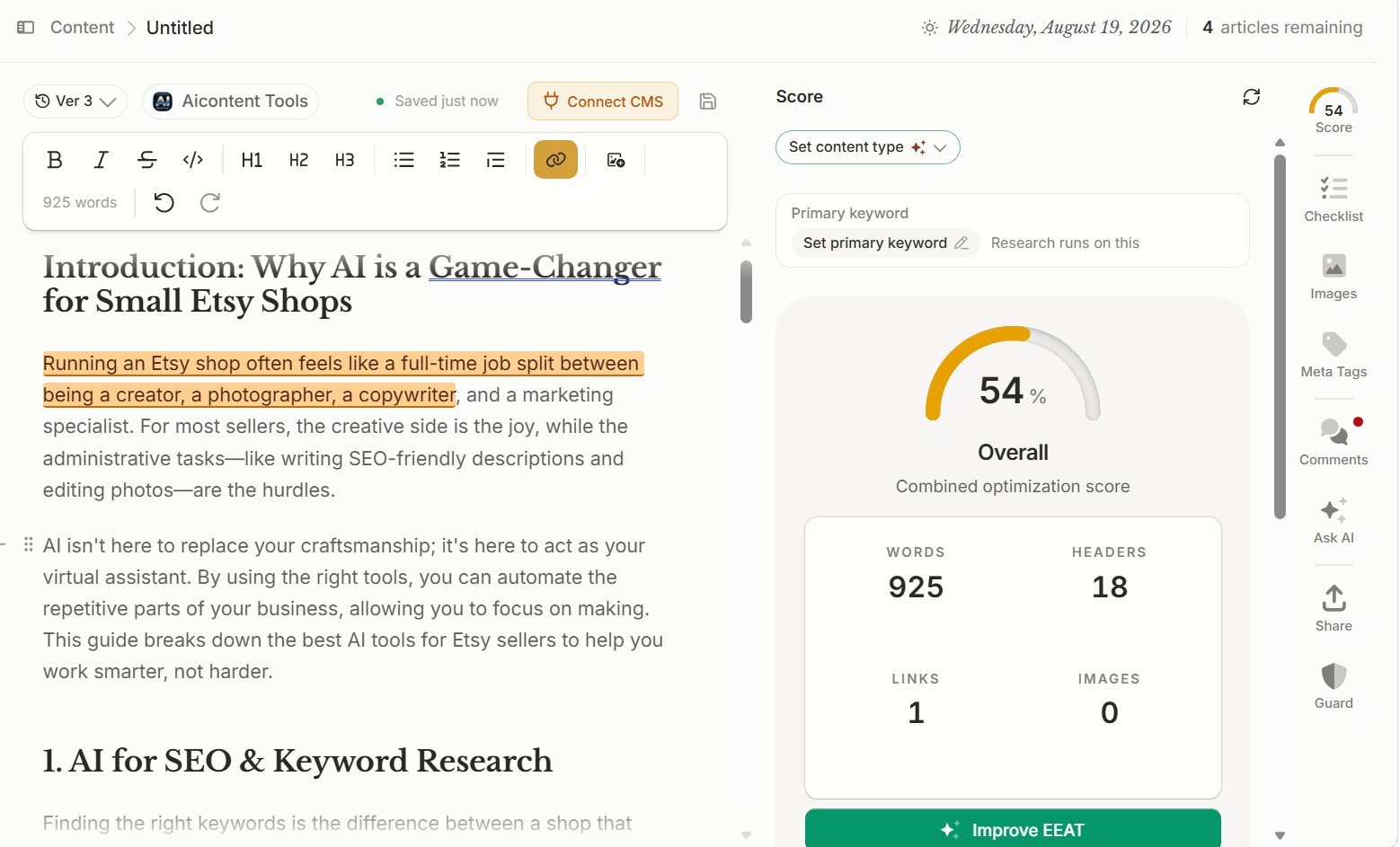Select the Untitled breadcrumb title
1400x847 pixels.
180,28
